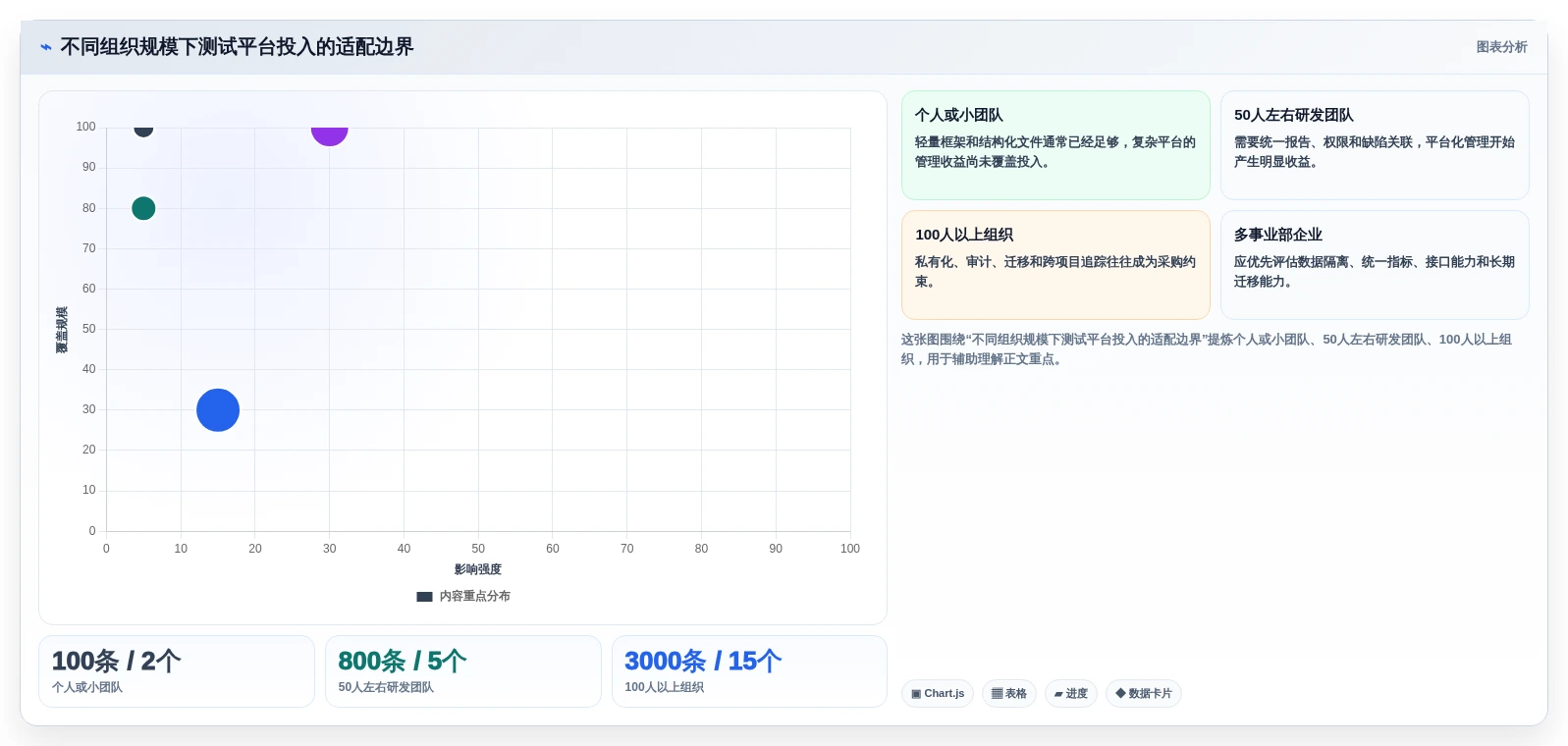Viewport: 1568px width, 746px height.
Task: Click the 100条 / 2个 stat card
Action: coord(177,671)
